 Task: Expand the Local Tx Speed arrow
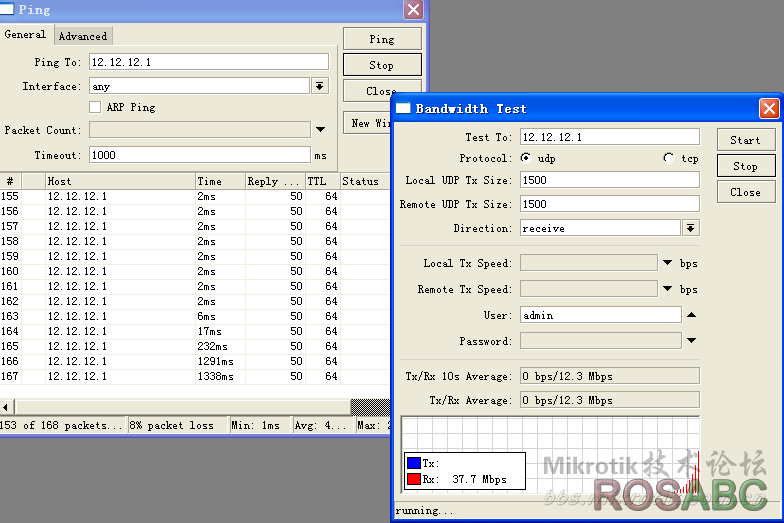tap(668, 262)
